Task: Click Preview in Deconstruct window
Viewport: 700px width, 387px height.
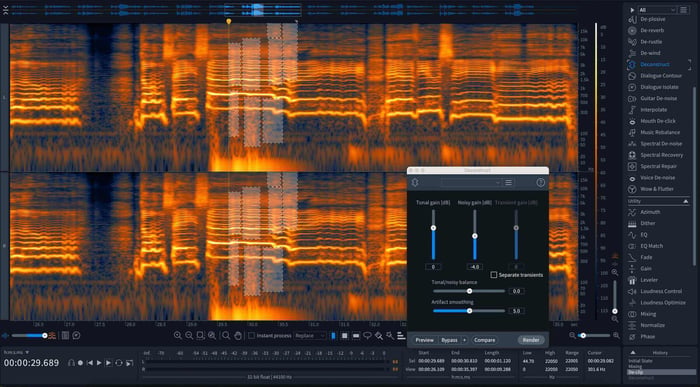Action: click(x=424, y=340)
